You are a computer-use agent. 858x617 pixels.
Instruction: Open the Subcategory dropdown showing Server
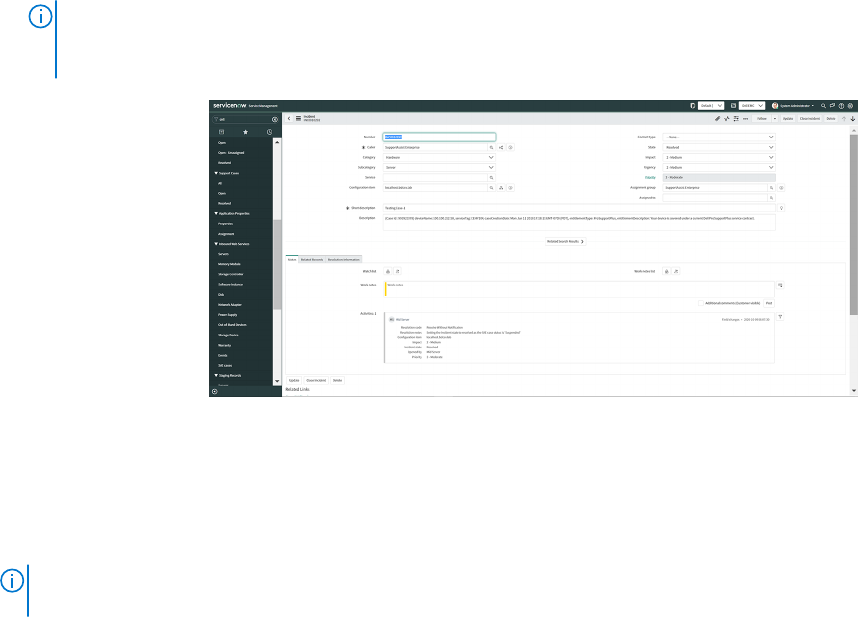pos(439,167)
